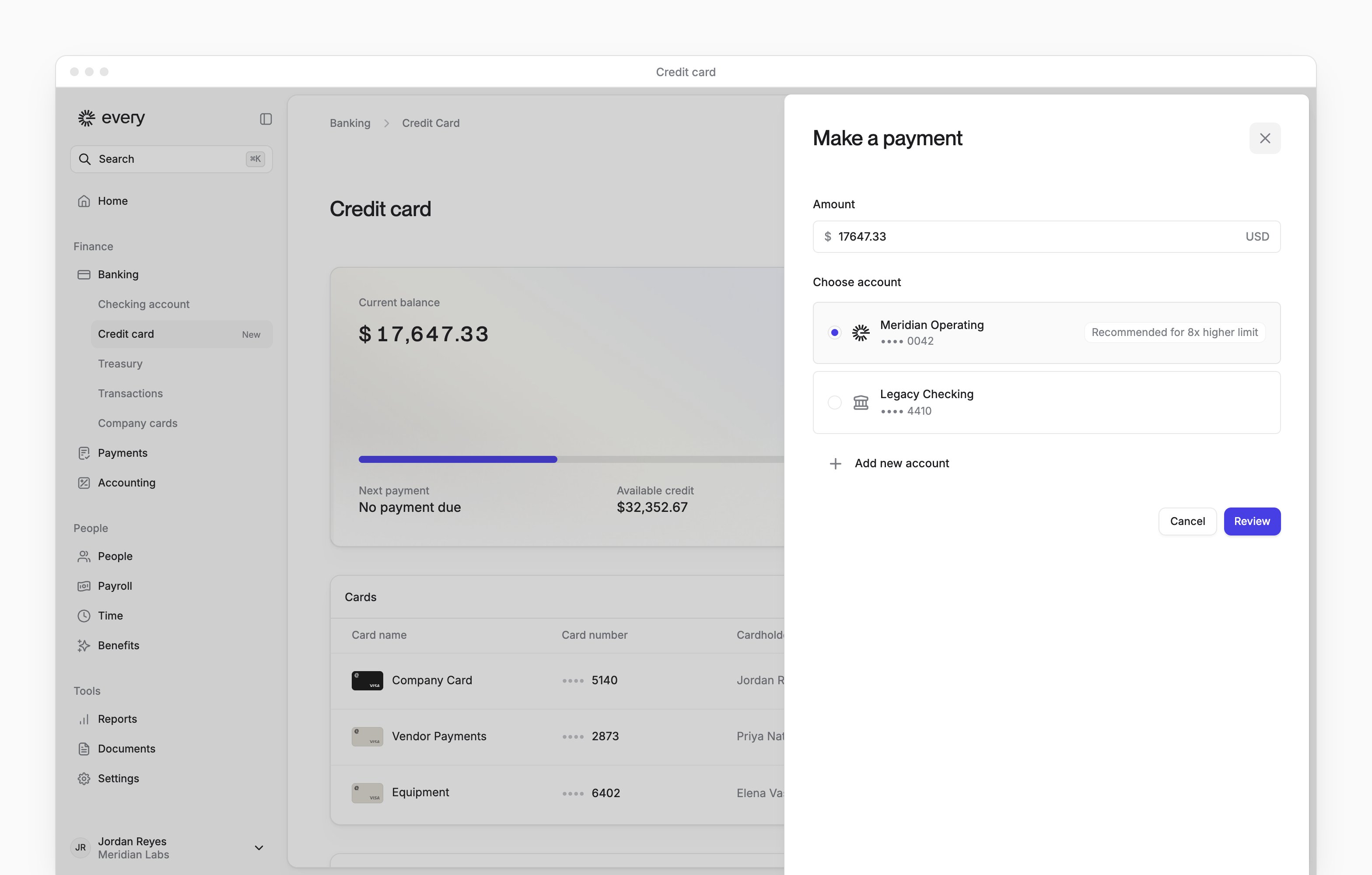
Task: Click the Review button
Action: [x=1252, y=521]
